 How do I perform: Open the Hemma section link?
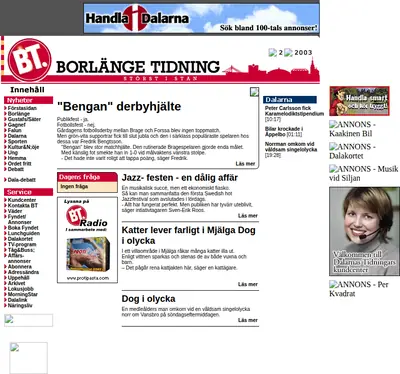tap(17, 158)
